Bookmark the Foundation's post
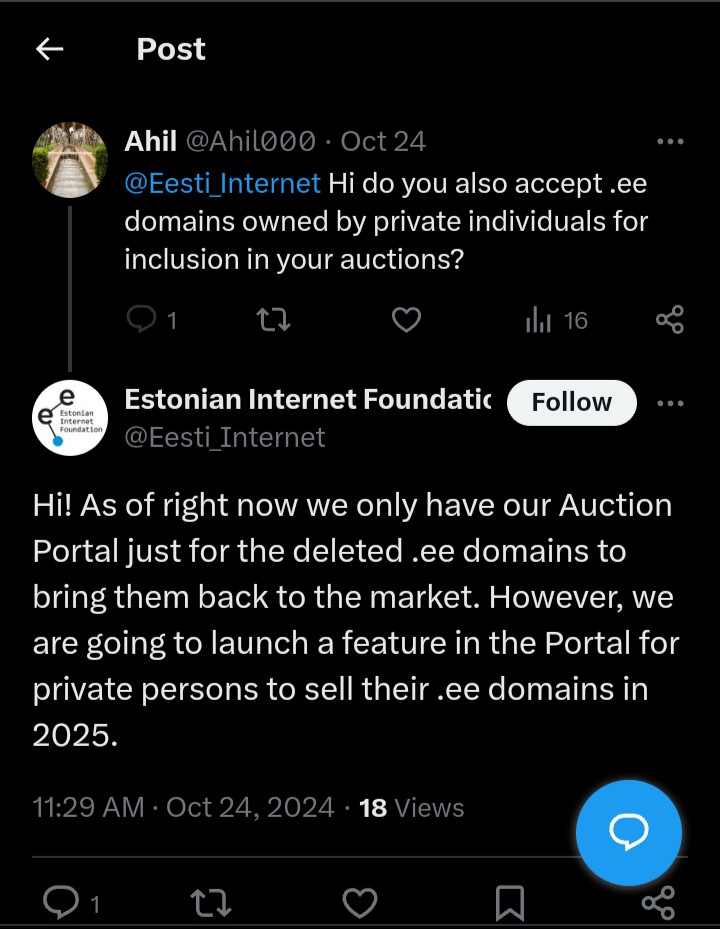Screen dimensions: 720x929 [x=510, y=904]
